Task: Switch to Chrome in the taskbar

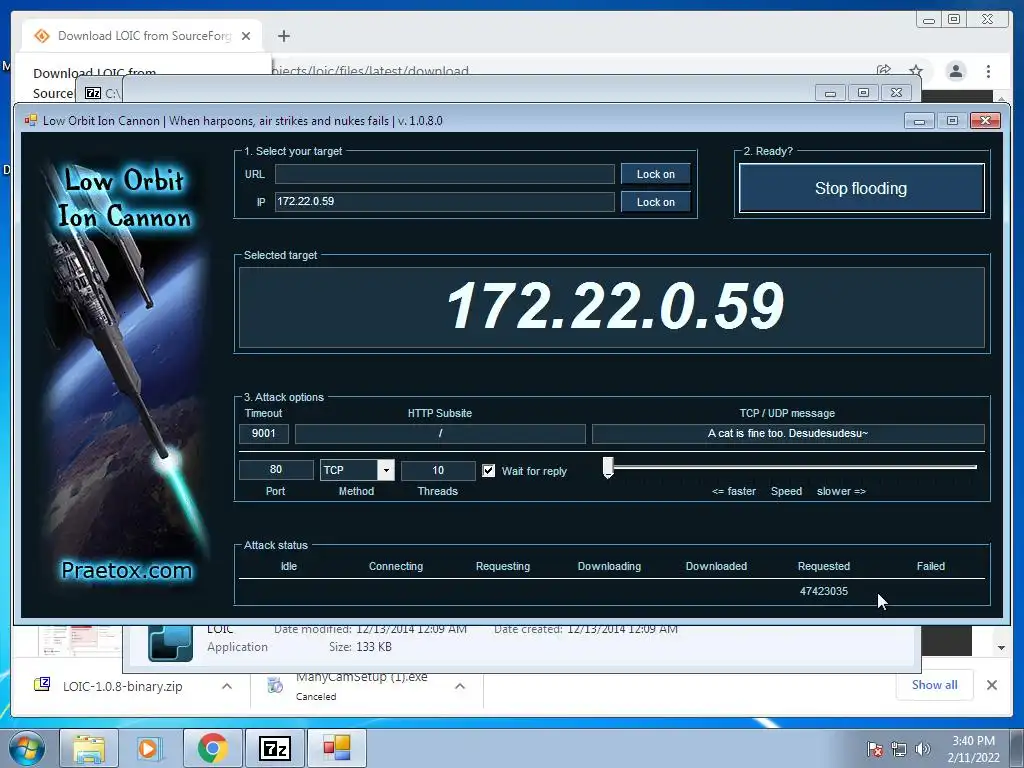Action: 213,748
